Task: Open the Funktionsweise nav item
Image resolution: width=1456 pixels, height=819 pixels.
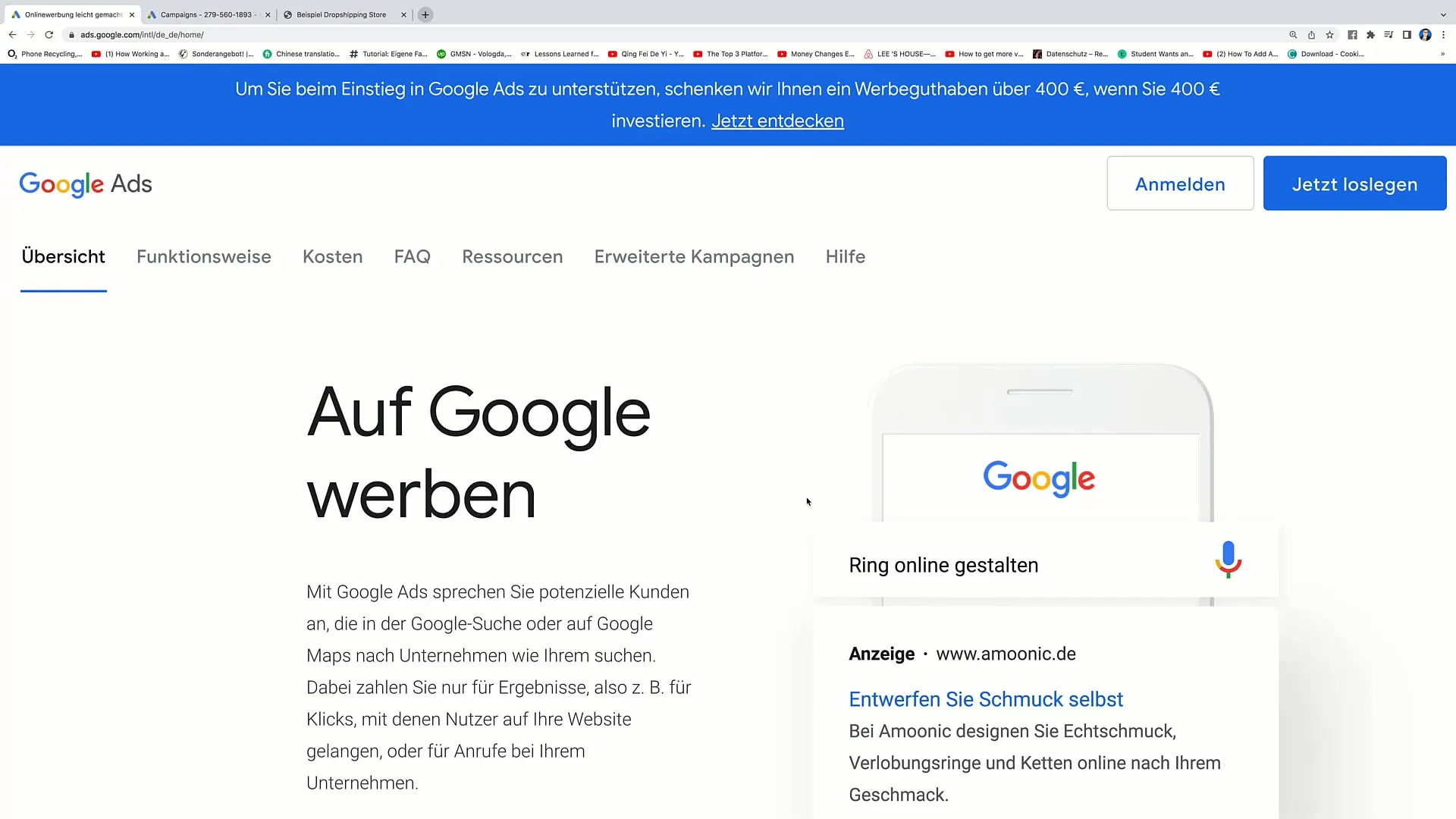Action: tap(204, 256)
